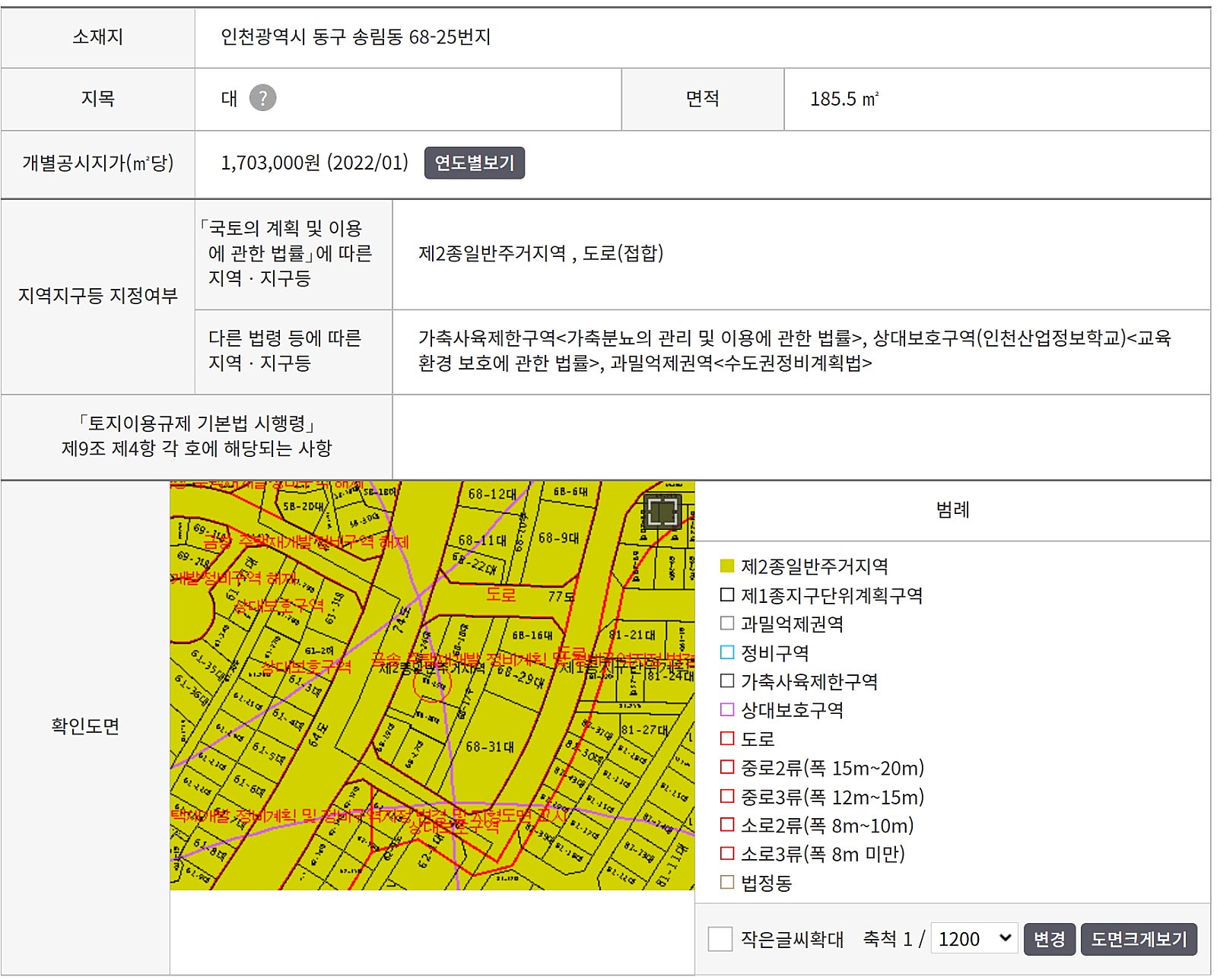The image size is (1217, 980).
Task: Click the 제1종지구단위계획구역 legend box
Action: click(727, 595)
